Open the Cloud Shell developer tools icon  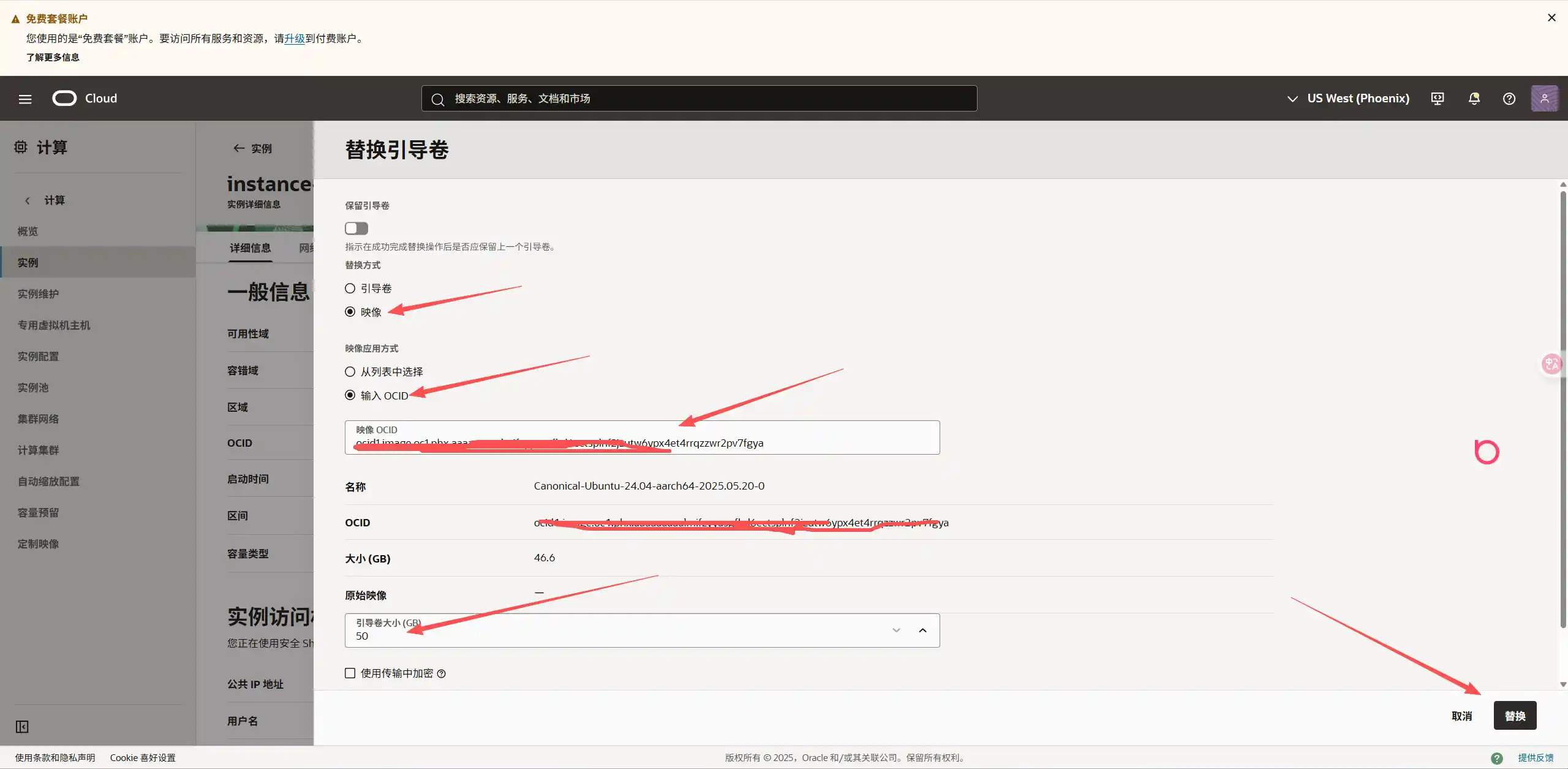coord(1438,99)
